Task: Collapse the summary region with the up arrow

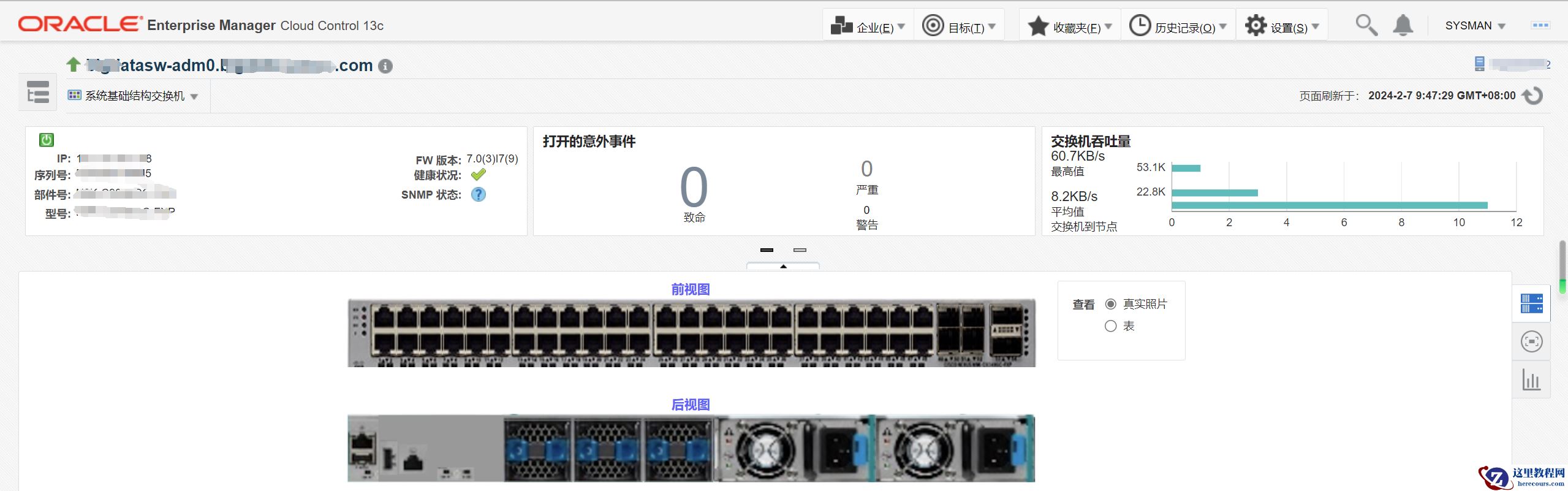Action: [x=783, y=267]
